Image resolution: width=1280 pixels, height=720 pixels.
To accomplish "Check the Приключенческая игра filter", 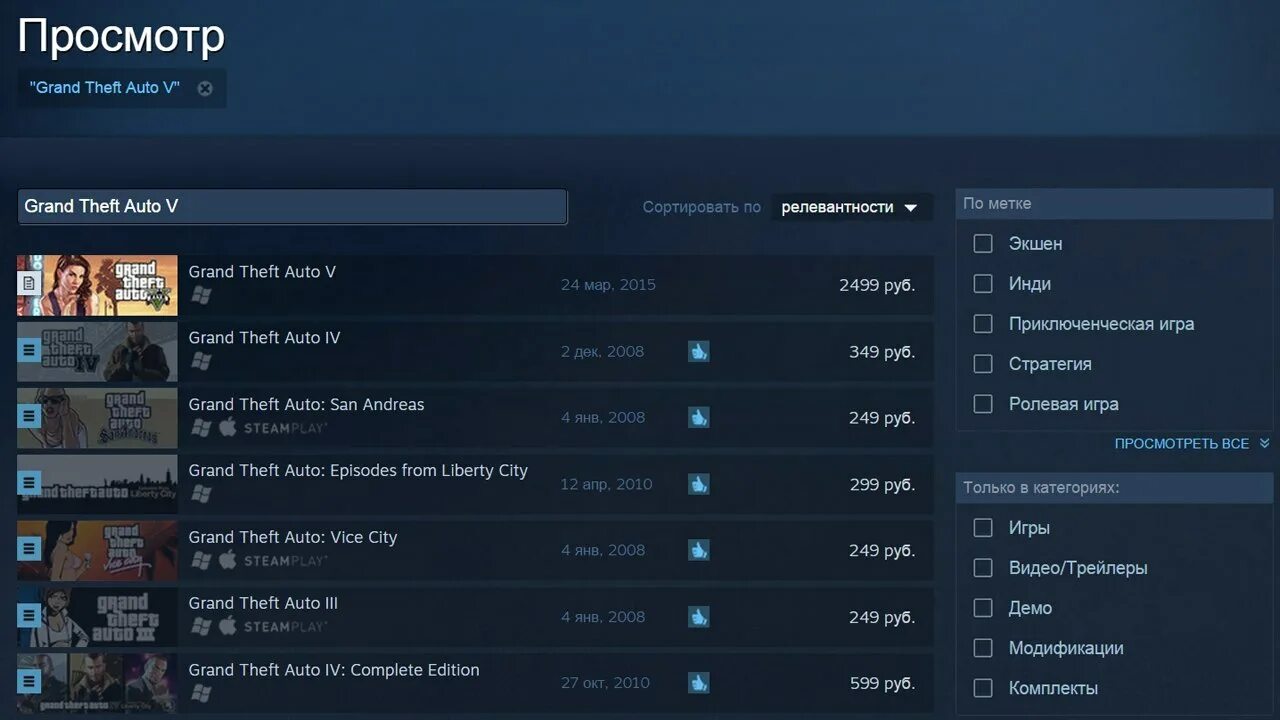I will coord(983,323).
